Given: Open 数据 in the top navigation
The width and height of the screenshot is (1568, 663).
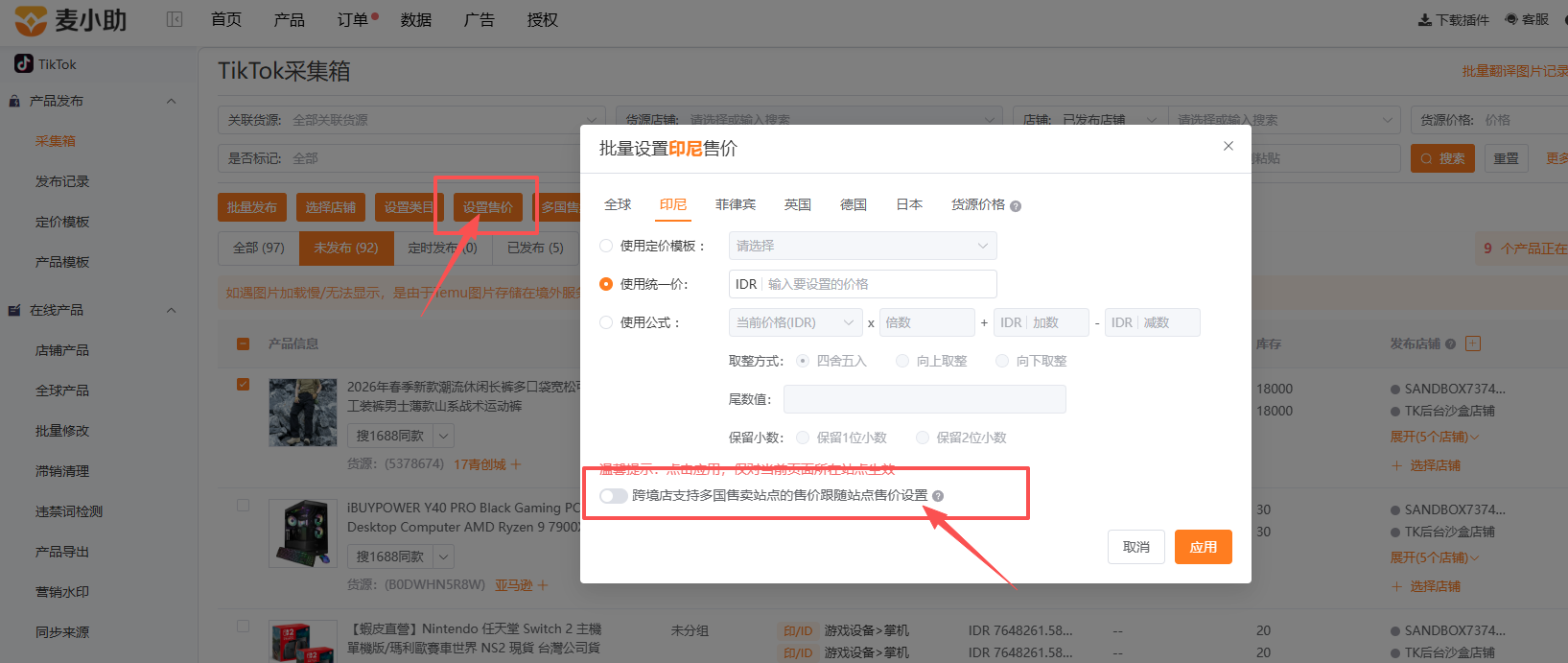Looking at the screenshot, I should click(416, 19).
